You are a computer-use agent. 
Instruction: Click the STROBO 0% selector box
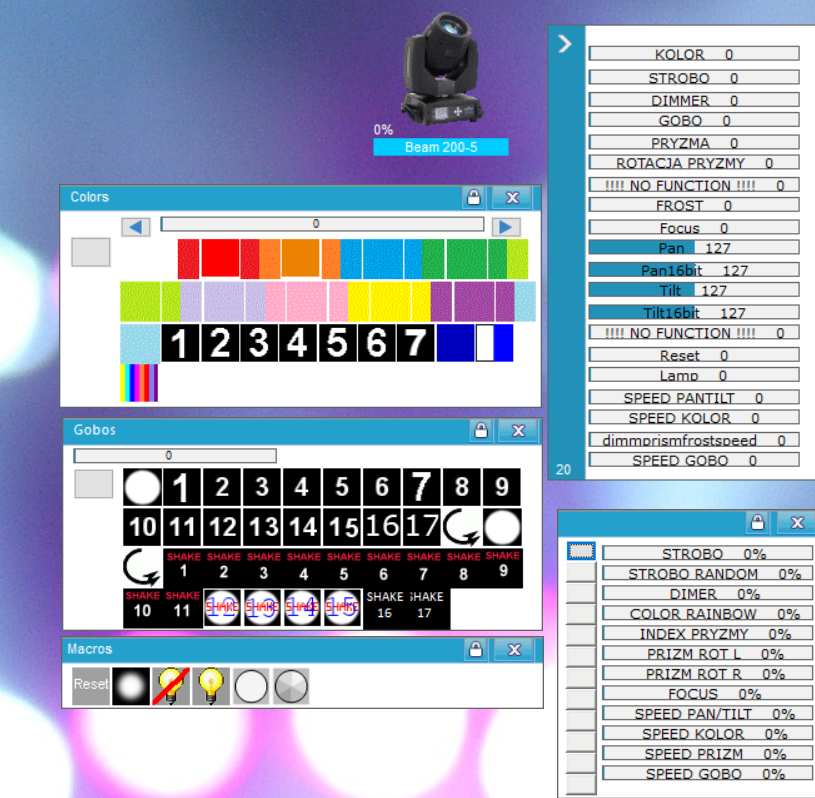click(581, 551)
